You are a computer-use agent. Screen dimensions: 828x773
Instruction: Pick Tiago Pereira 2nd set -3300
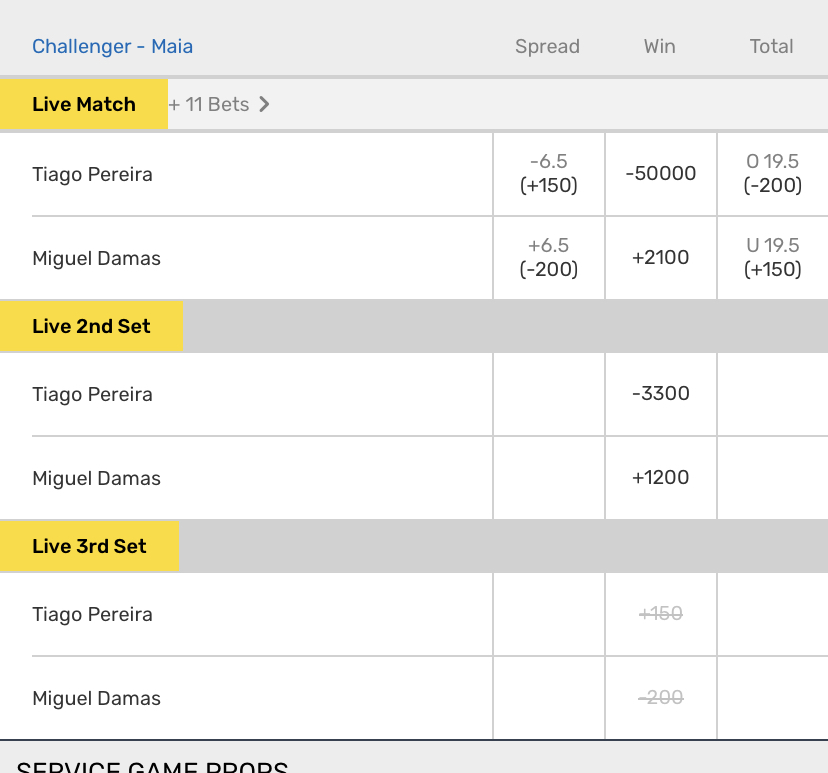660,393
